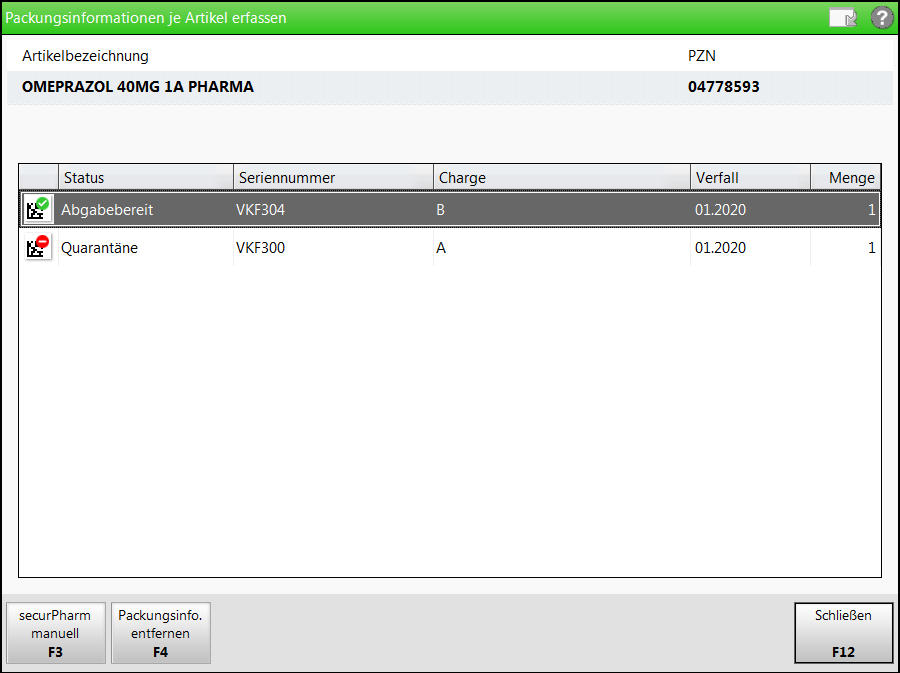Click the help question mark icon
Screen dimensions: 900x673
point(882,18)
